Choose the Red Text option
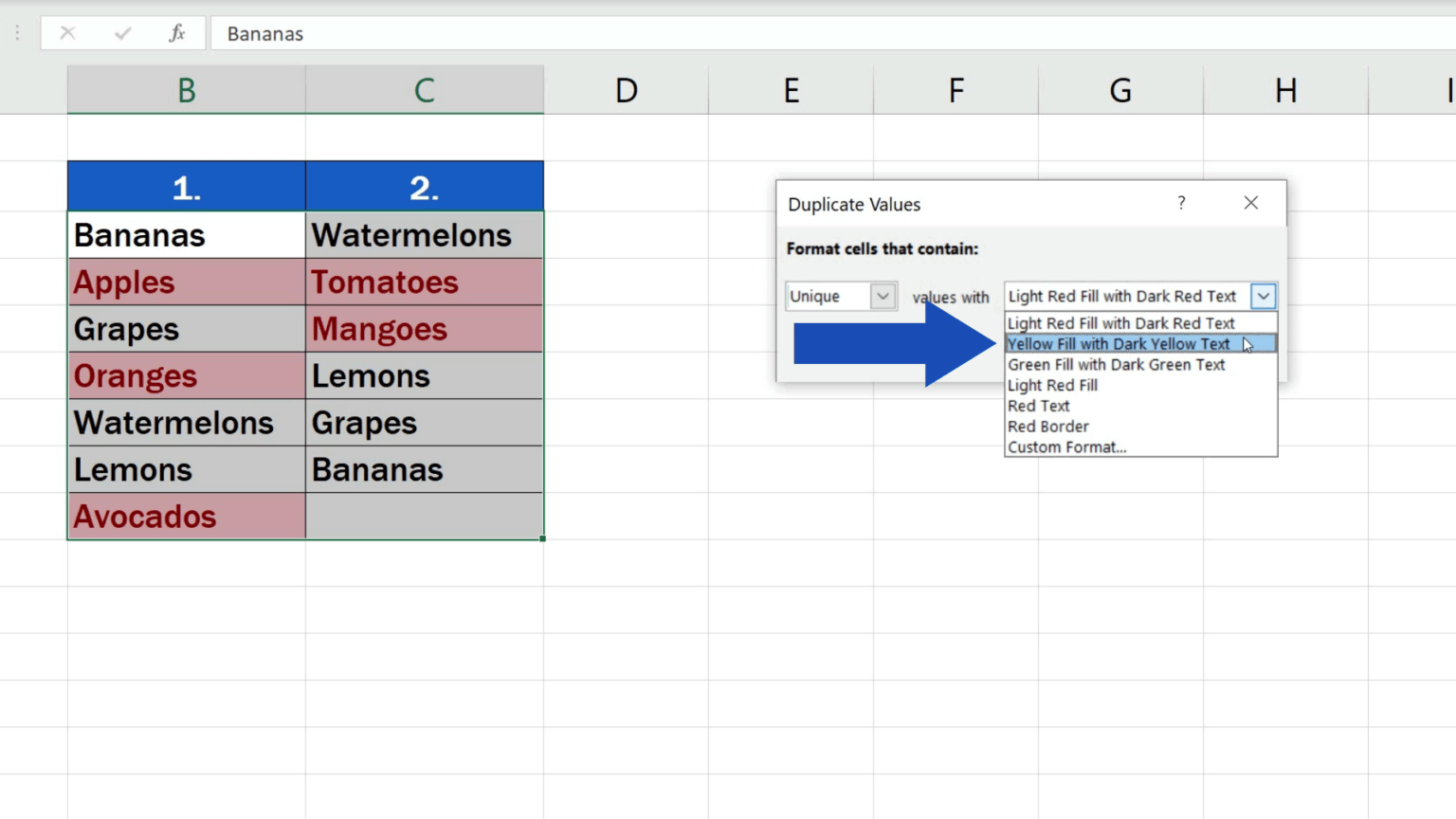Image resolution: width=1456 pixels, height=819 pixels. (1141, 406)
